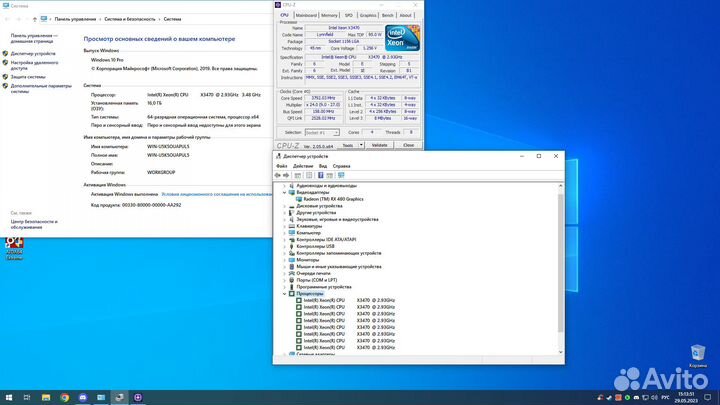Collapse the Видеоадаптеры tree node

pos(285,192)
